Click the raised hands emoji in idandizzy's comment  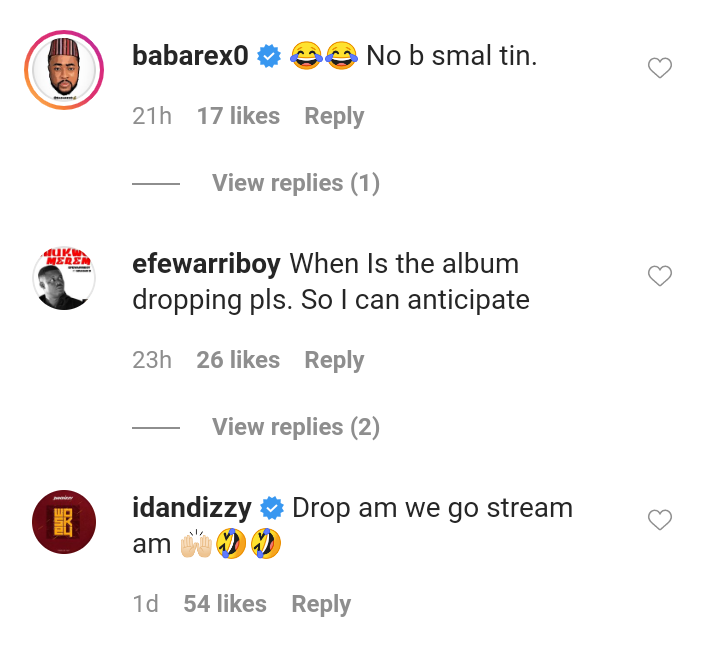click(x=197, y=544)
